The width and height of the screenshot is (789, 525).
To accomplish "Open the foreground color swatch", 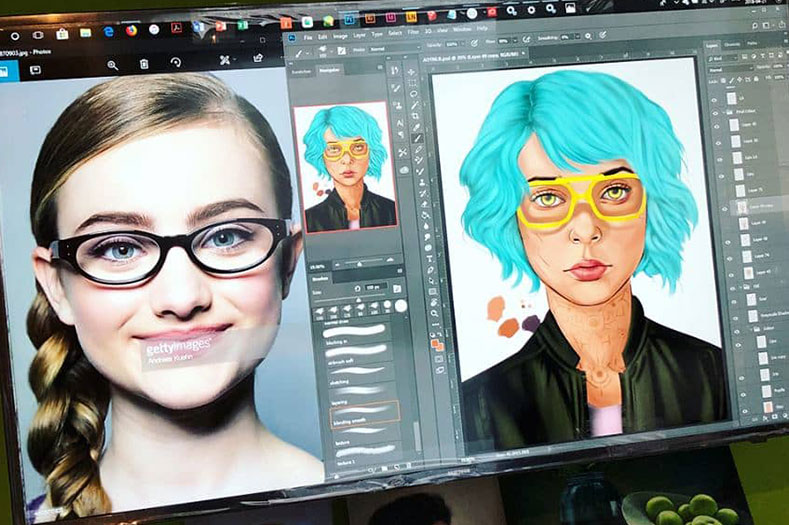I will [435, 343].
